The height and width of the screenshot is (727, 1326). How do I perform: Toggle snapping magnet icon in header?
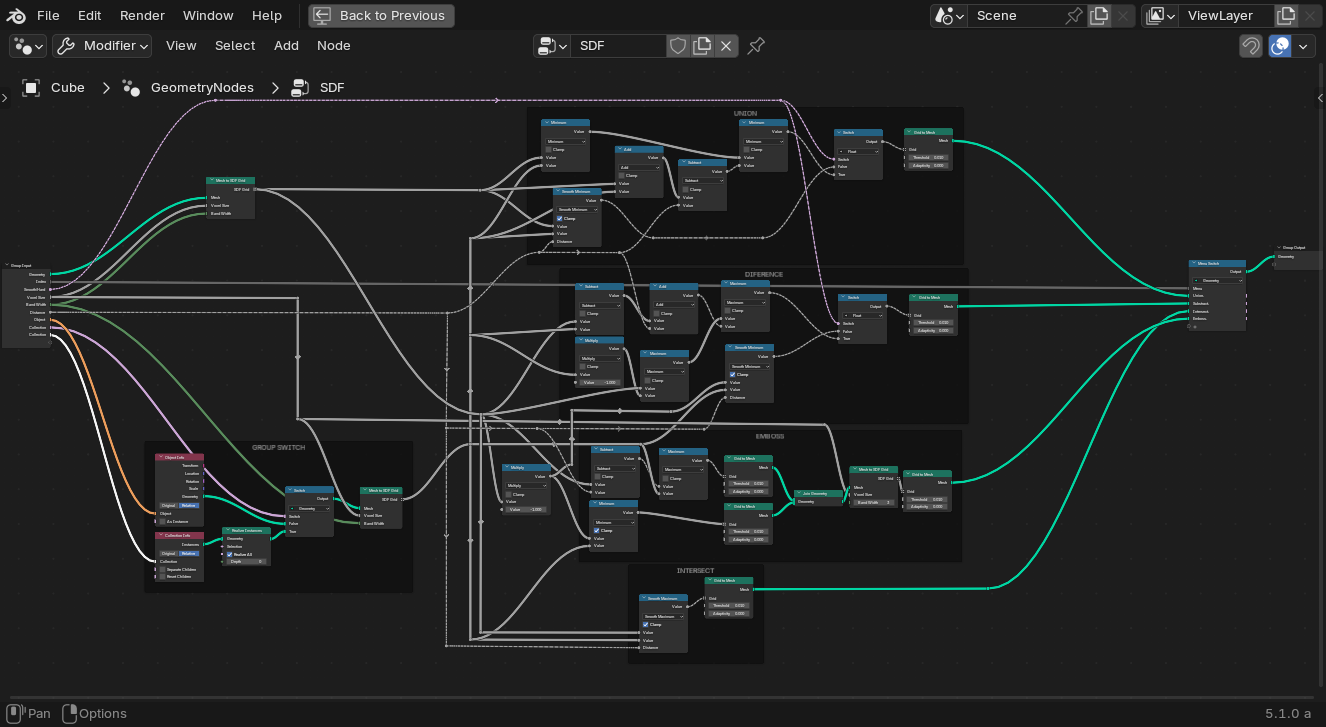coord(1250,46)
